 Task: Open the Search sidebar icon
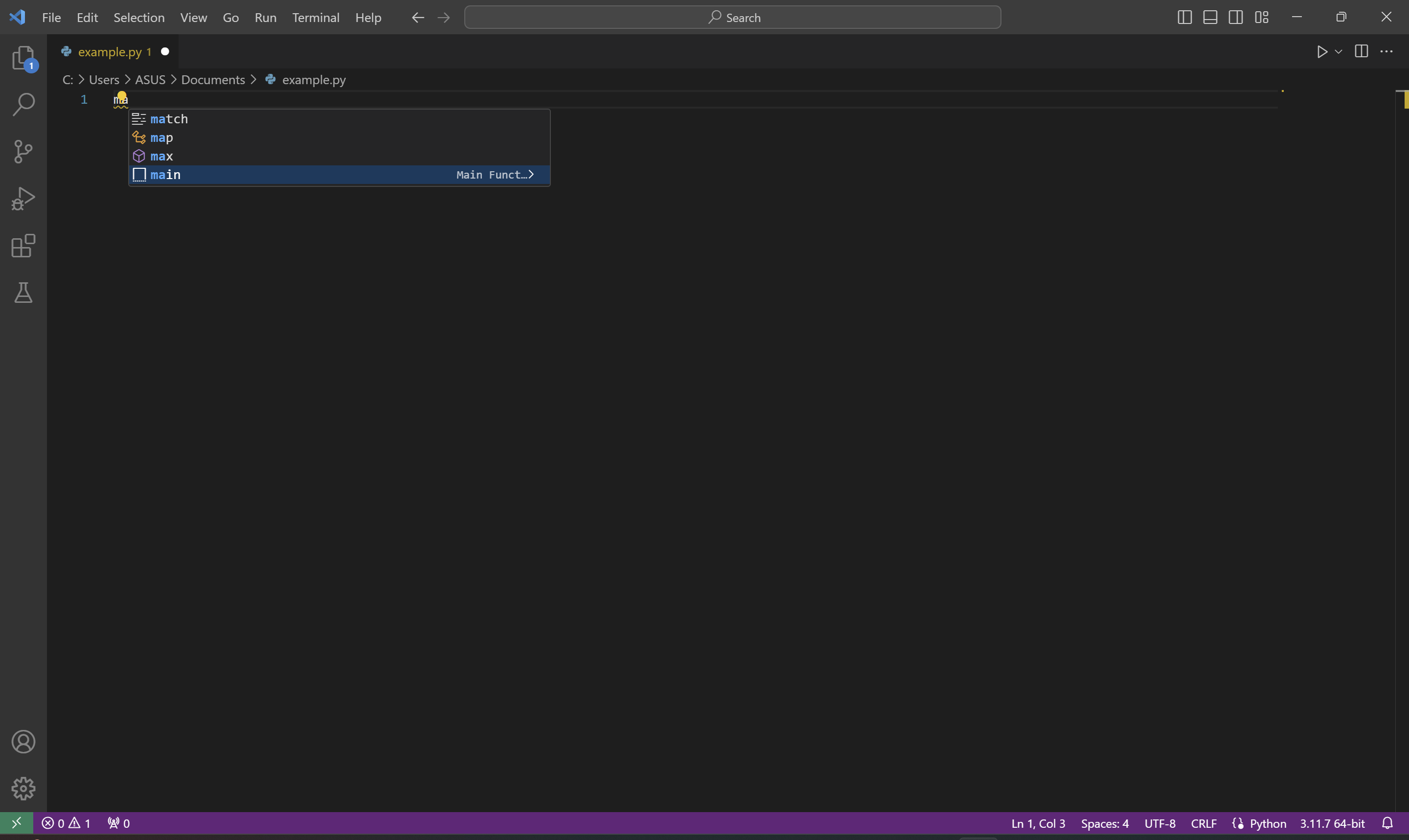23,105
